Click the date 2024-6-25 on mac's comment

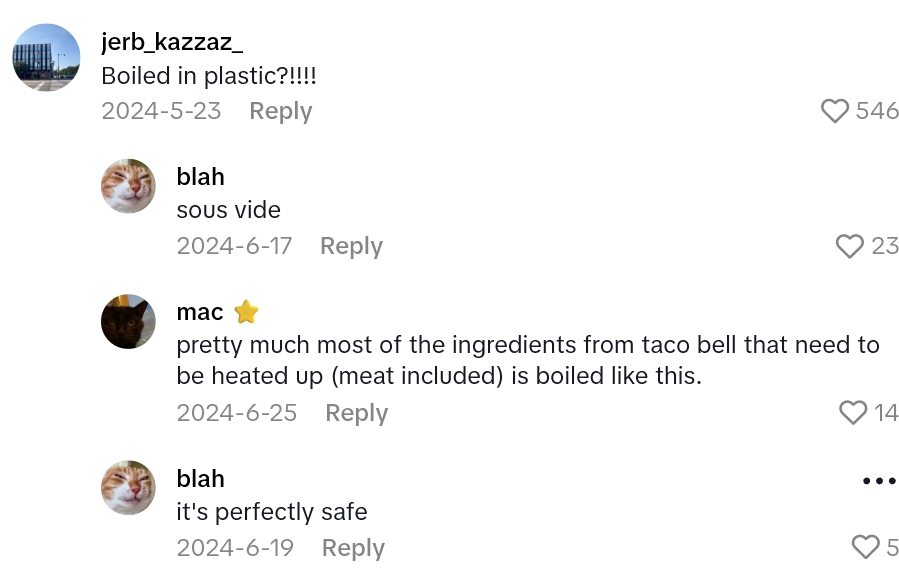[236, 413]
